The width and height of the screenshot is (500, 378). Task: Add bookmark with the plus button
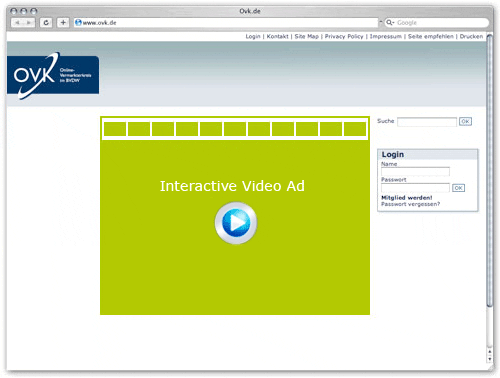click(63, 23)
